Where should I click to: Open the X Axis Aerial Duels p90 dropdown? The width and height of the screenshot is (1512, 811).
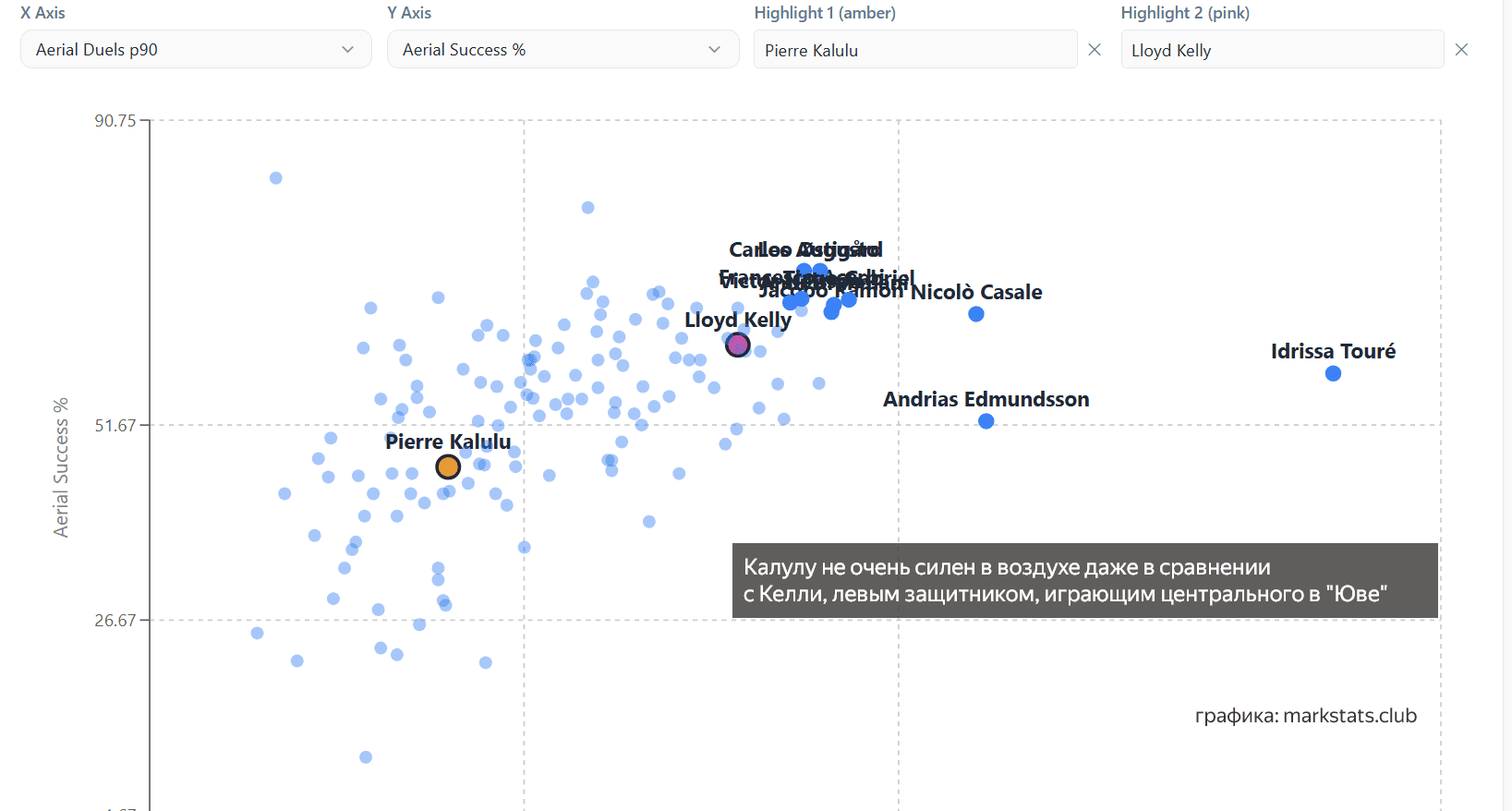click(x=195, y=50)
